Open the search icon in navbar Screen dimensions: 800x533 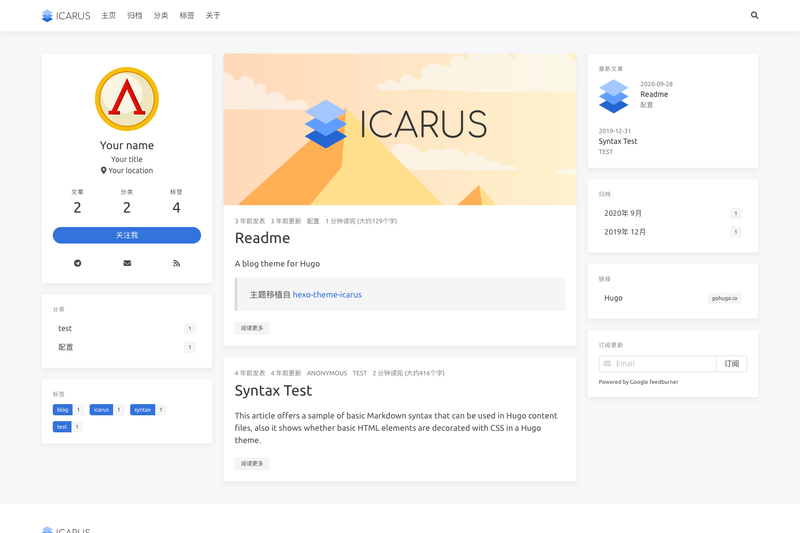pos(754,15)
